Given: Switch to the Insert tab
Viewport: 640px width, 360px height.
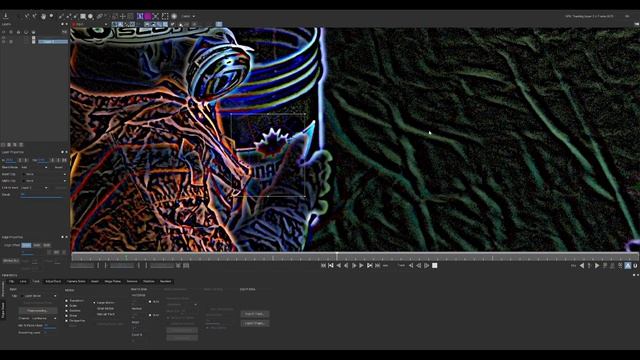Looking at the screenshot, I should [95, 282].
